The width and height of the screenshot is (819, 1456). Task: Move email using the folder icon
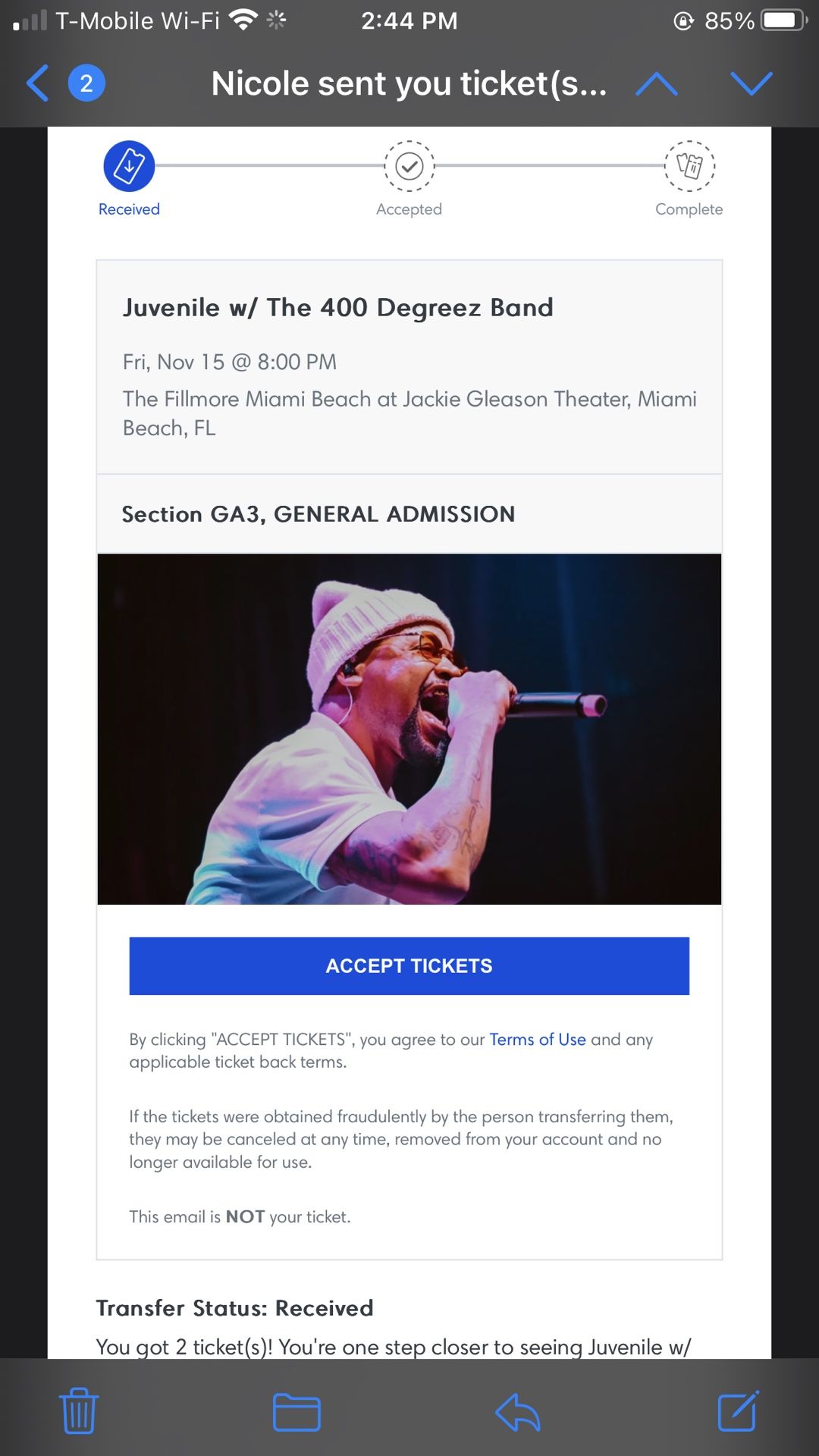pyautogui.click(x=297, y=1412)
